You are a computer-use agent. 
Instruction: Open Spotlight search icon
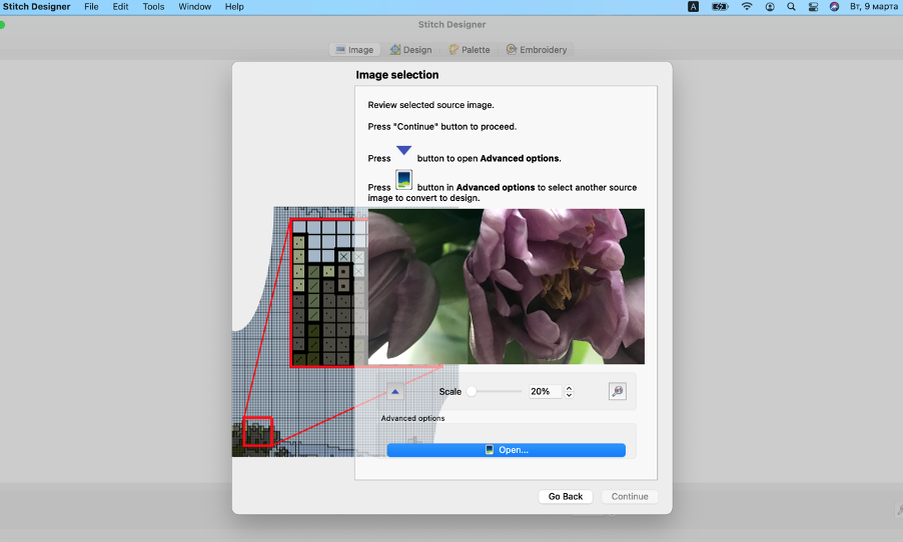(791, 7)
